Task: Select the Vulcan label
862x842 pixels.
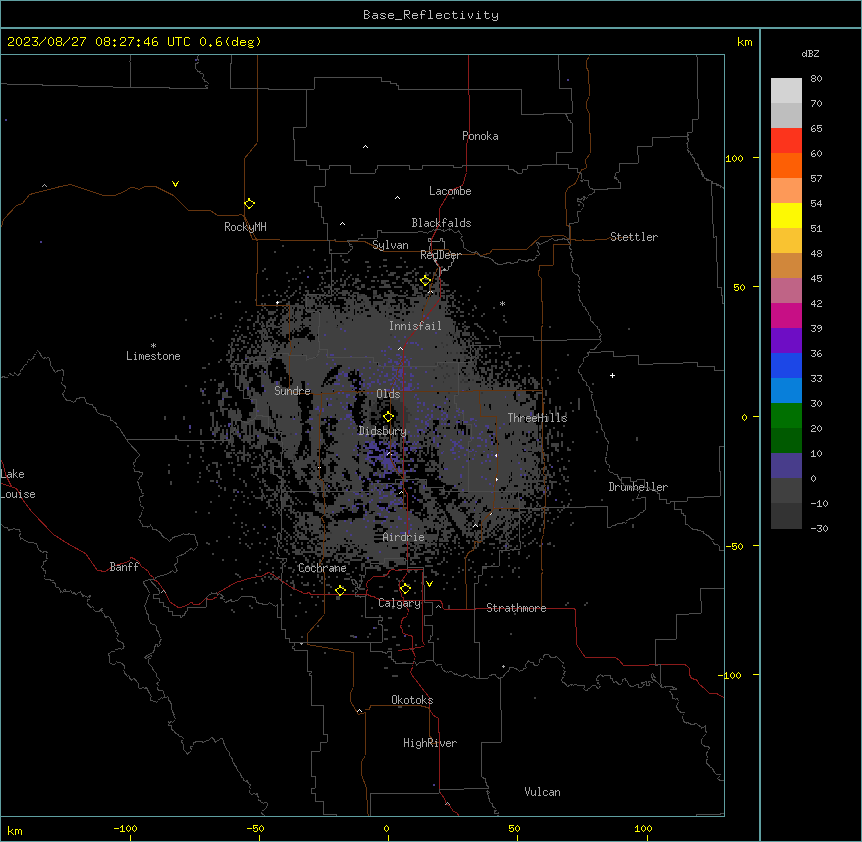Action: [x=543, y=792]
